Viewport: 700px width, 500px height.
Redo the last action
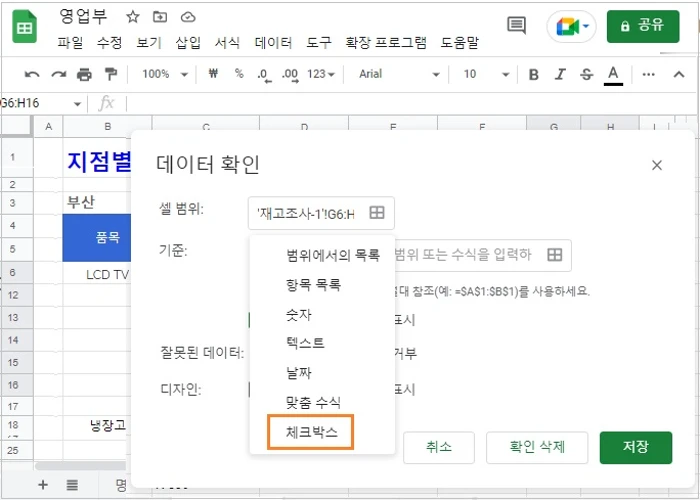(58, 74)
